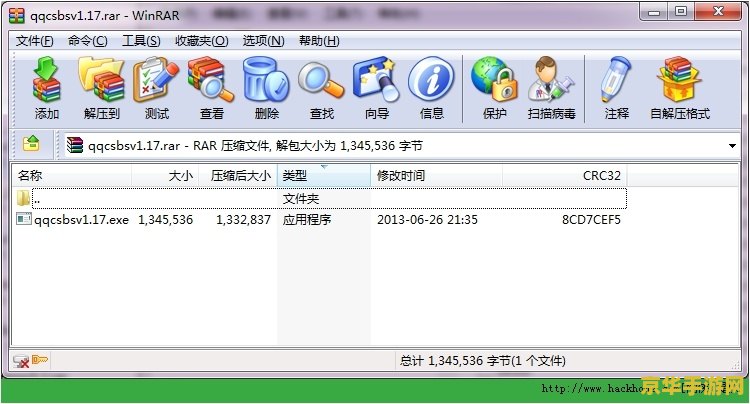The image size is (750, 404).
Task: Sort by 类型 column header
Action: 324,175
